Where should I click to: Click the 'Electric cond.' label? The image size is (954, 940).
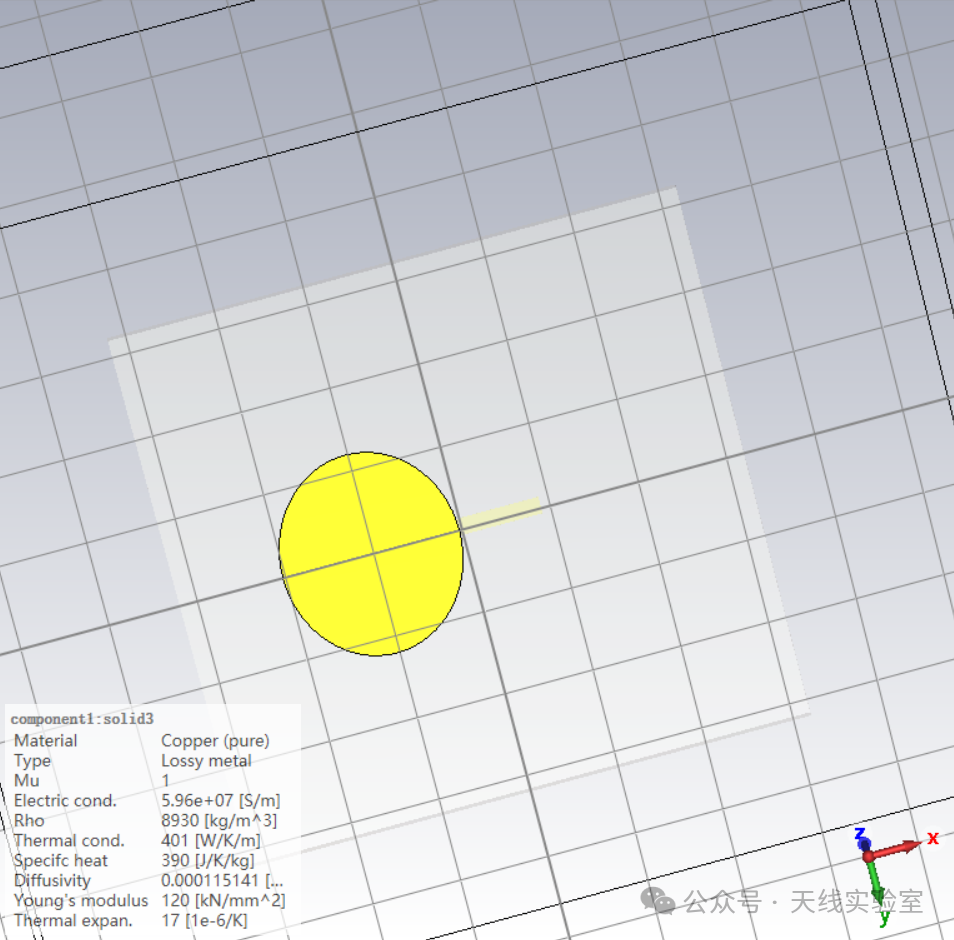[x=64, y=800]
